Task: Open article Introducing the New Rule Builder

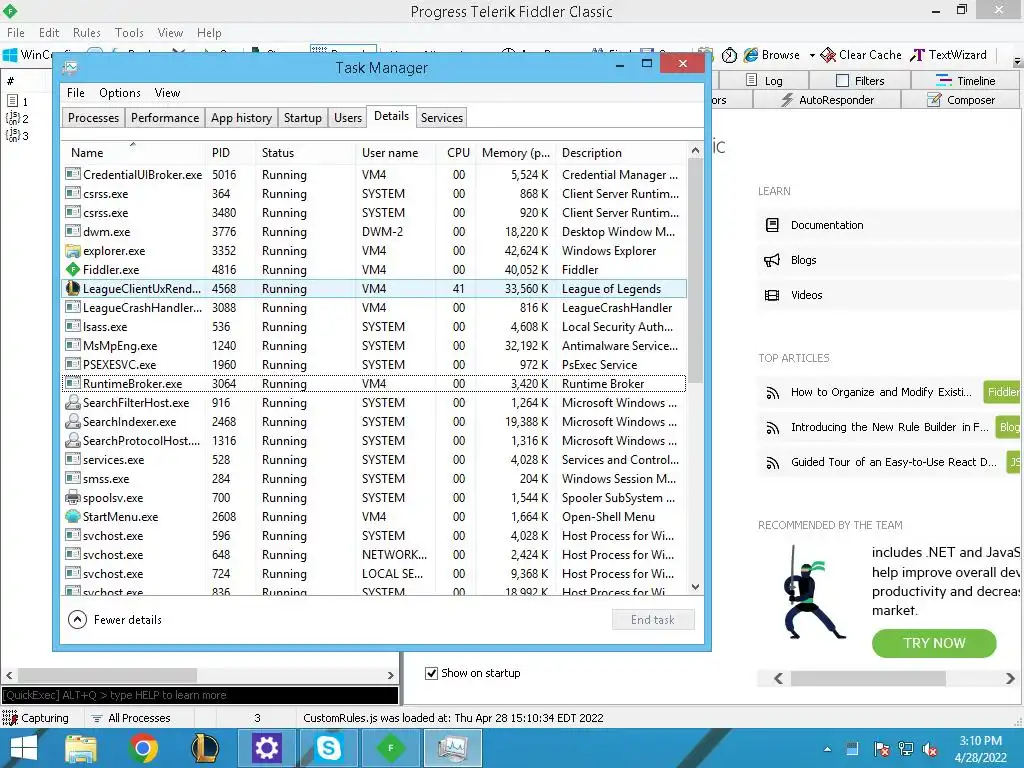Action: [x=889, y=427]
